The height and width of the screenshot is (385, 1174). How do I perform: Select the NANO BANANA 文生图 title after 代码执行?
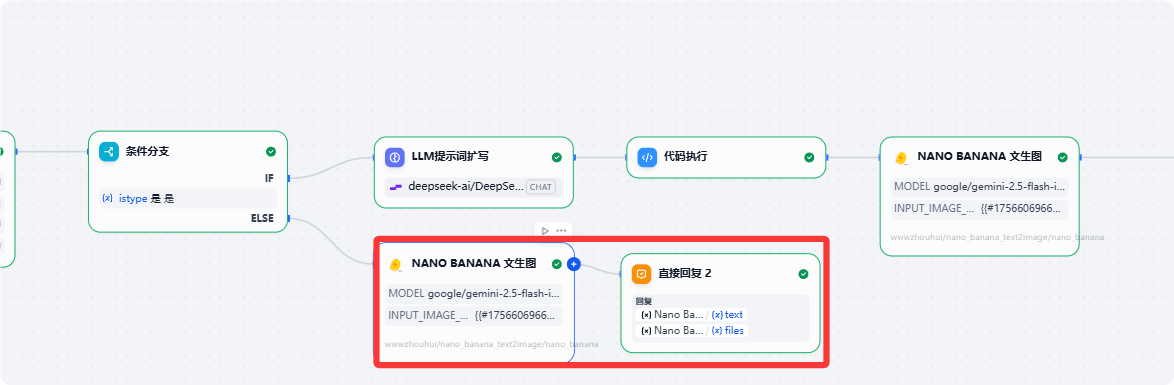[x=979, y=157]
